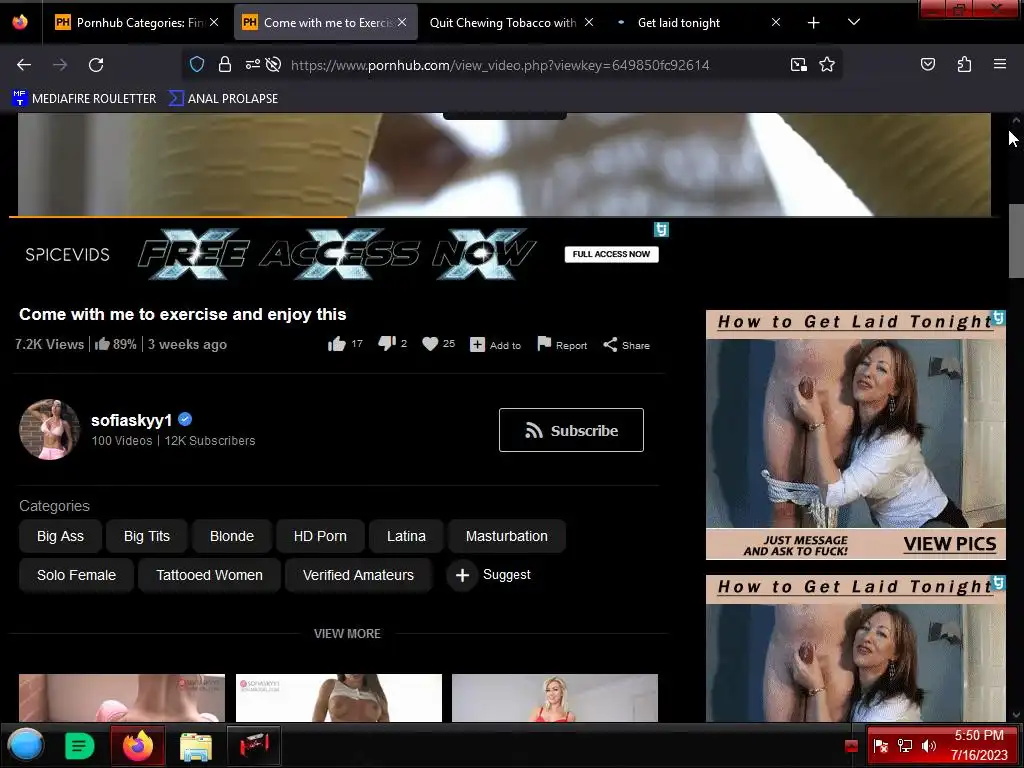View site security via the padlock icon

(225, 64)
